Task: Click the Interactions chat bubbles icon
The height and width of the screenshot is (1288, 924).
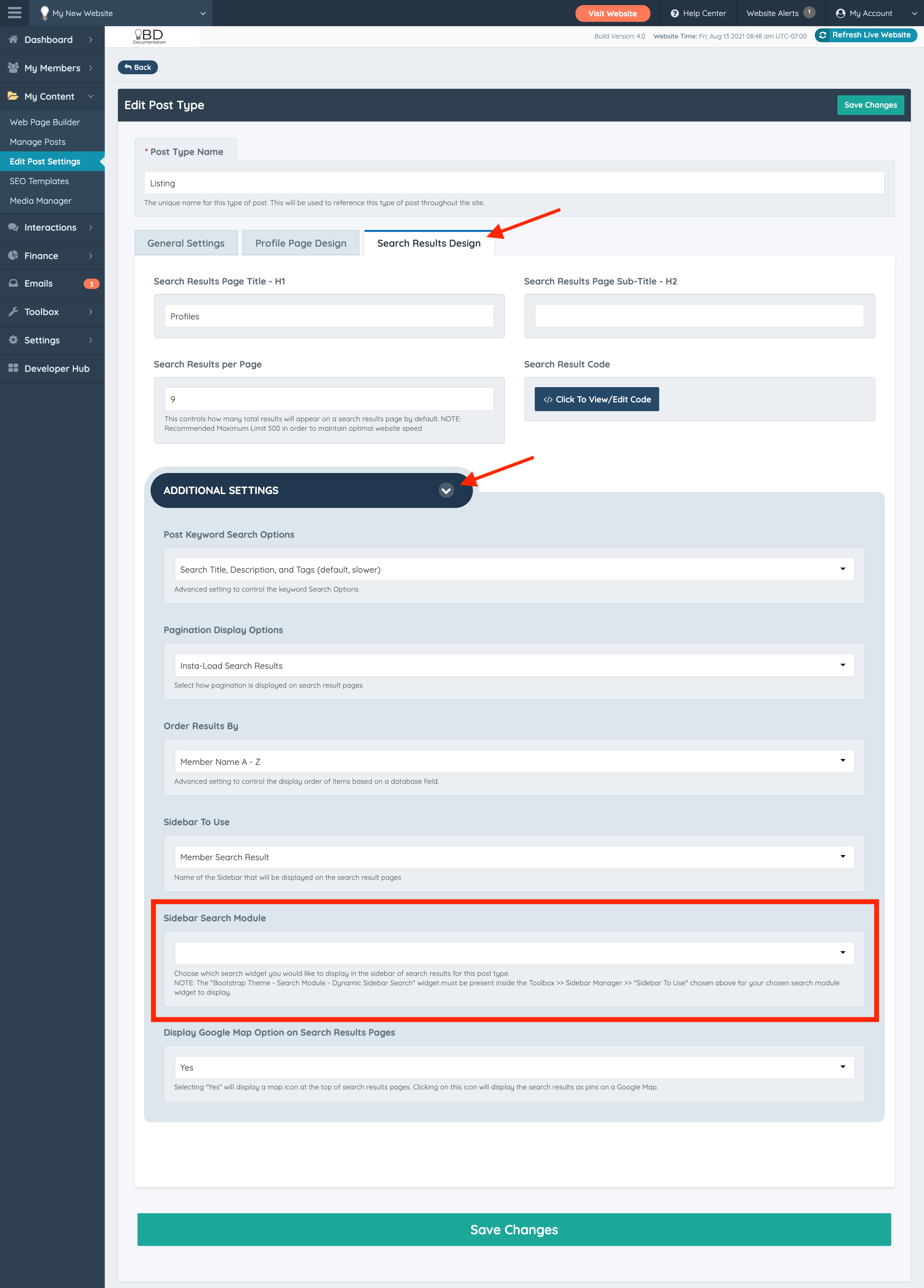Action: tap(13, 227)
